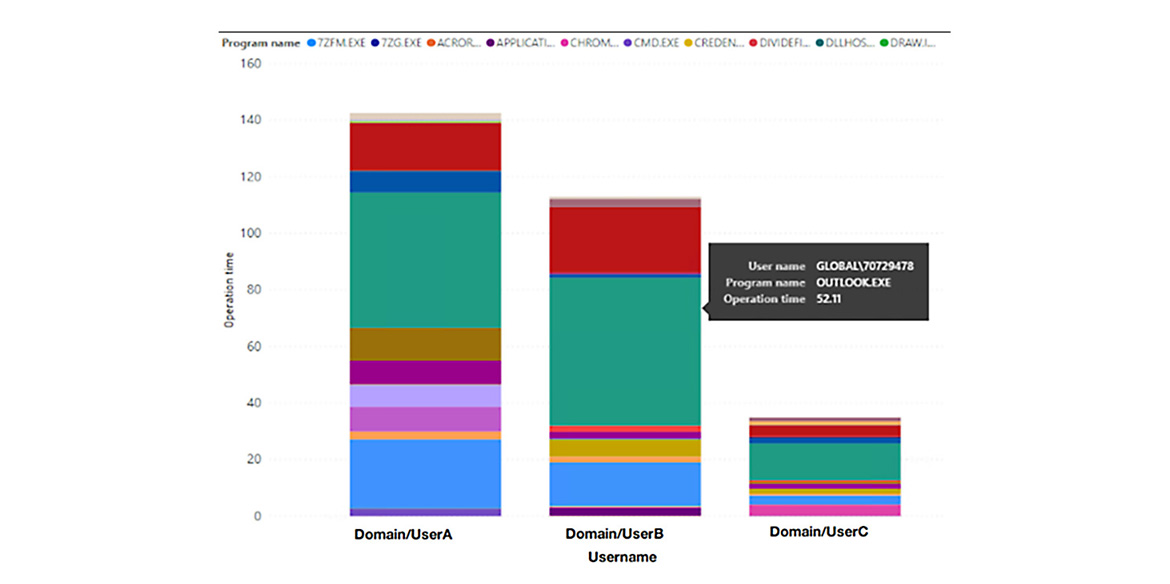
Task: Select the blue segment in UserB bar
Action: [625, 483]
